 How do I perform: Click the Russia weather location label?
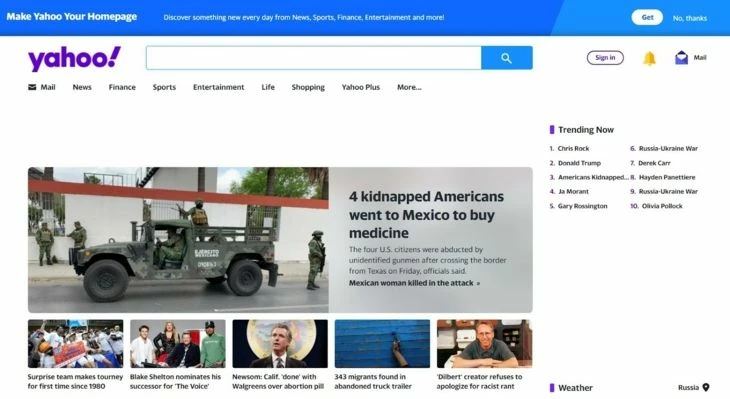click(x=688, y=387)
